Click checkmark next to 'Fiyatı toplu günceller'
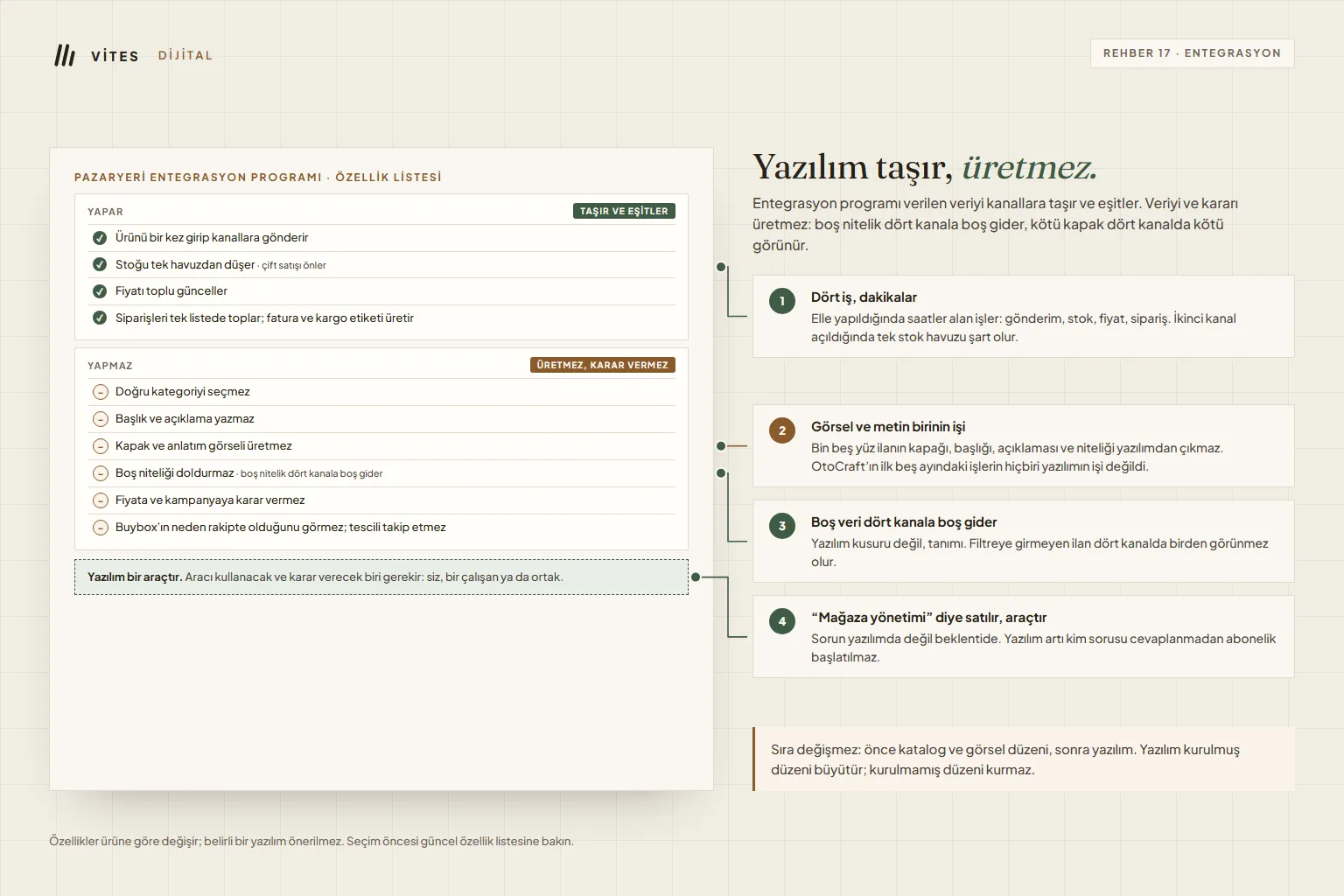The image size is (1344, 896). [100, 291]
